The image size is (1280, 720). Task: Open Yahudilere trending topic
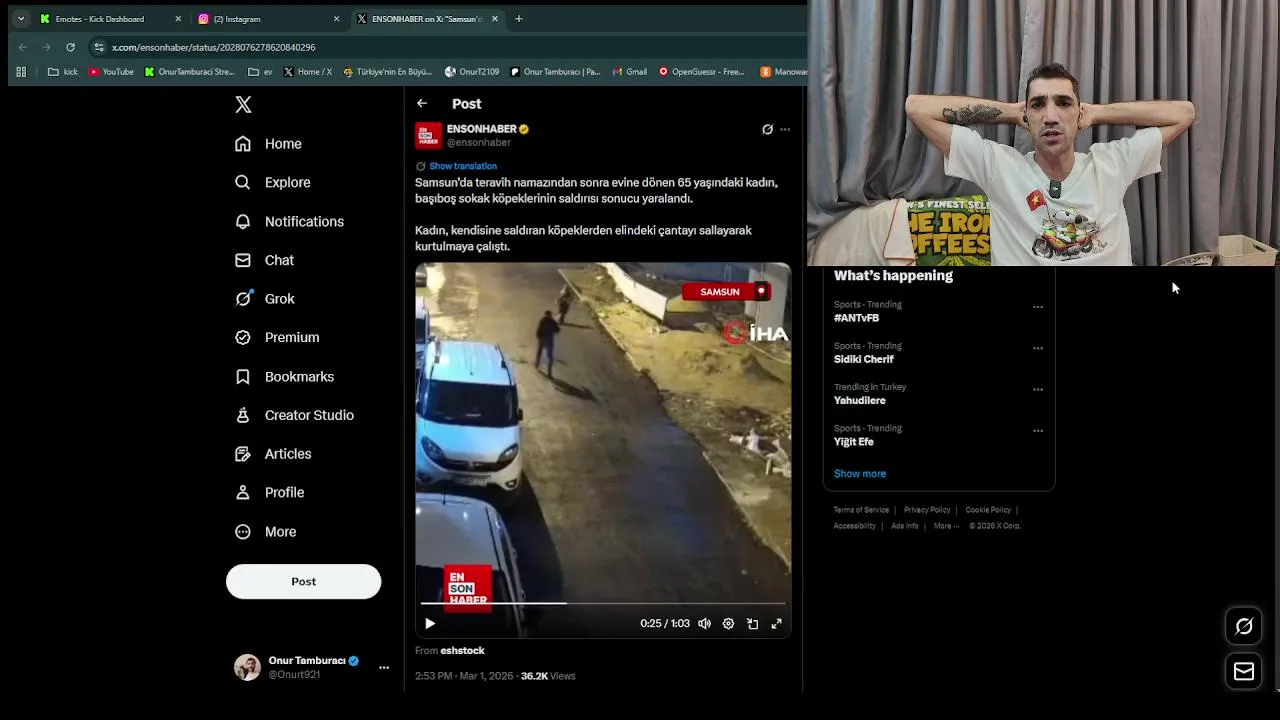[x=860, y=401]
